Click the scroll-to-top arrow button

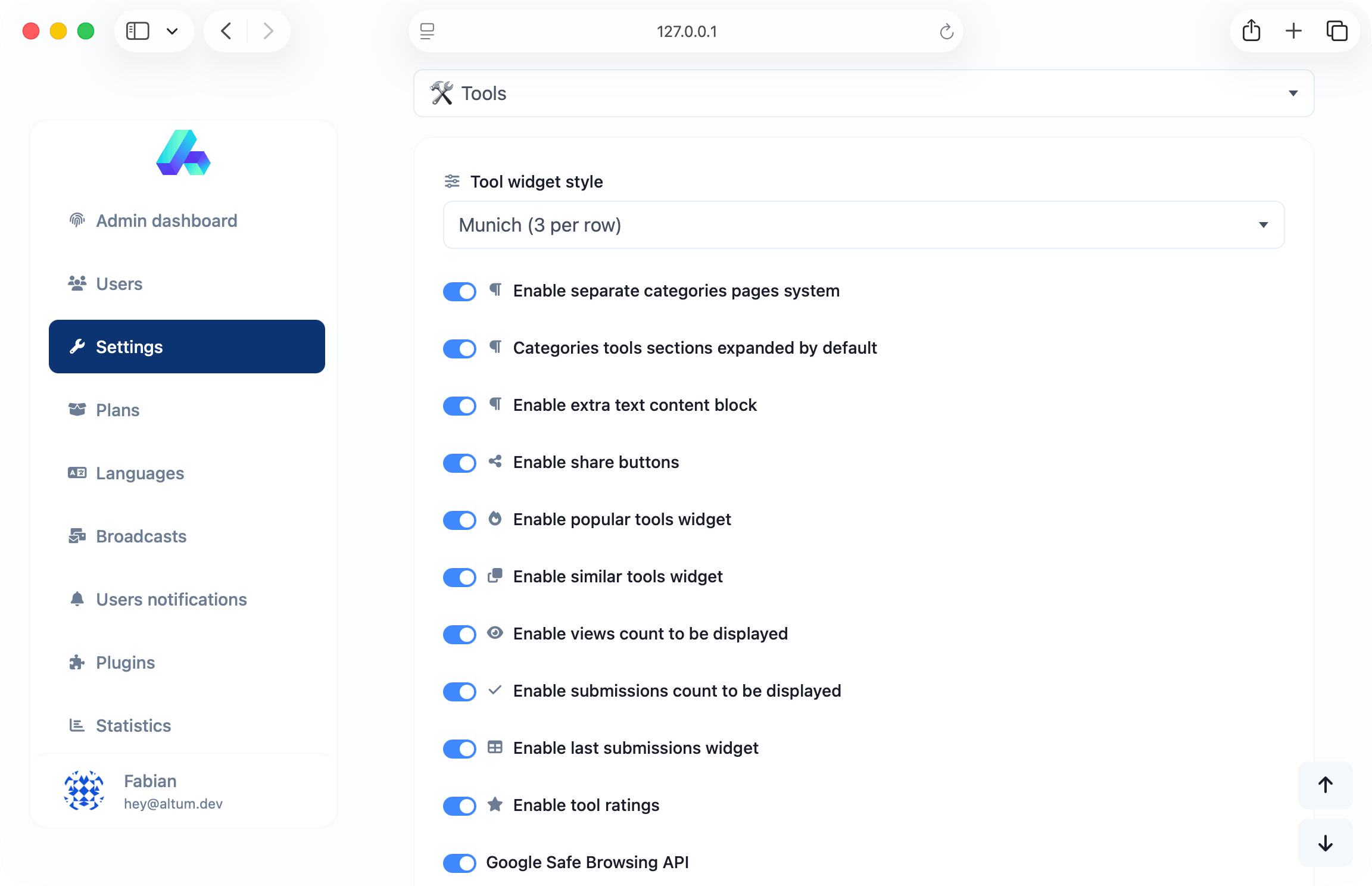point(1325,785)
